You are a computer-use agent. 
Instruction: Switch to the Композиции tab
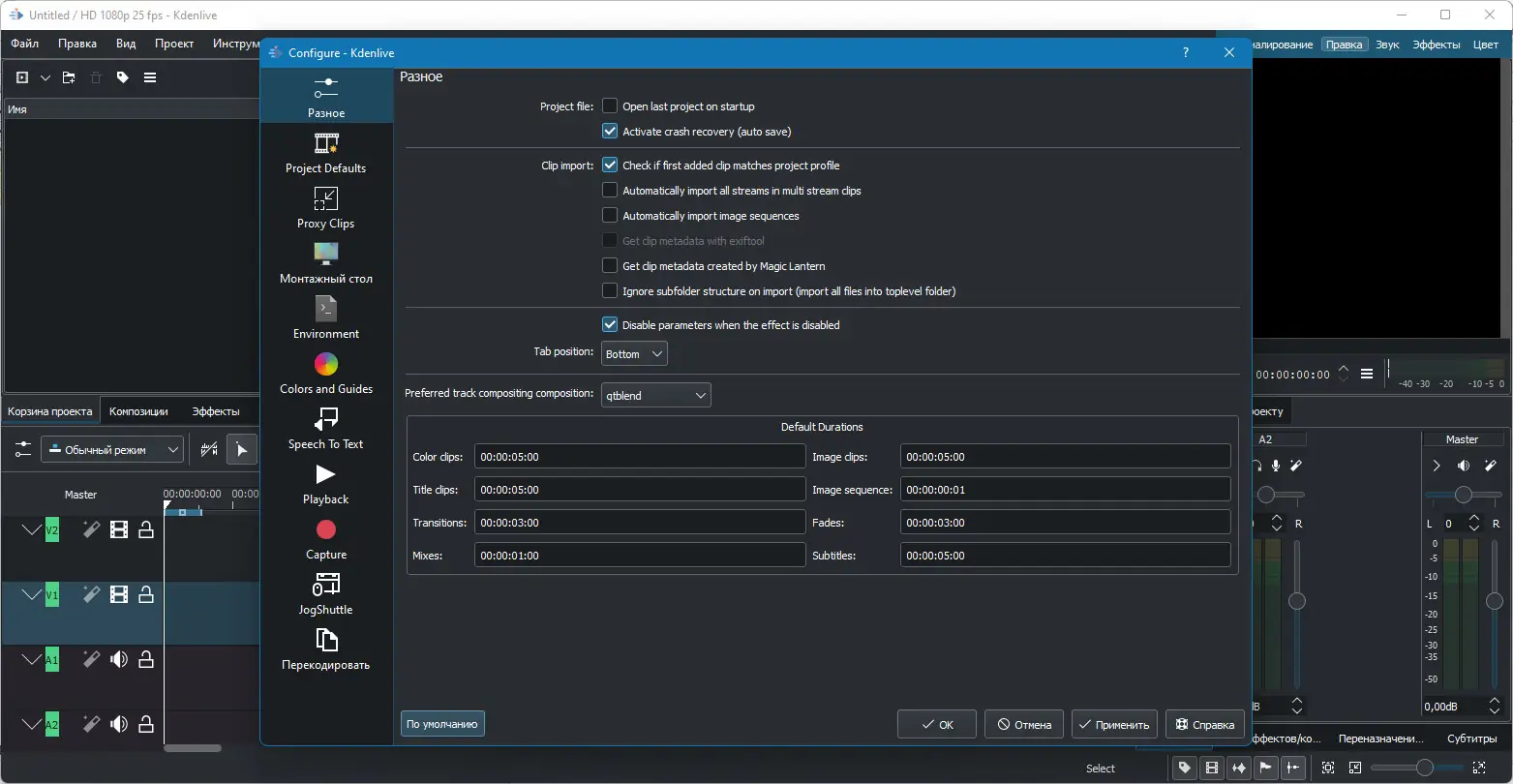[x=138, y=411]
